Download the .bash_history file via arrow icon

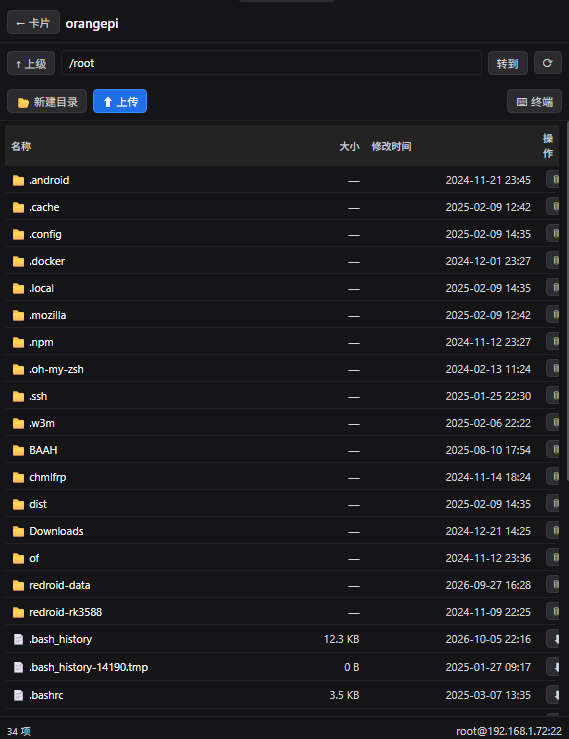(x=553, y=639)
